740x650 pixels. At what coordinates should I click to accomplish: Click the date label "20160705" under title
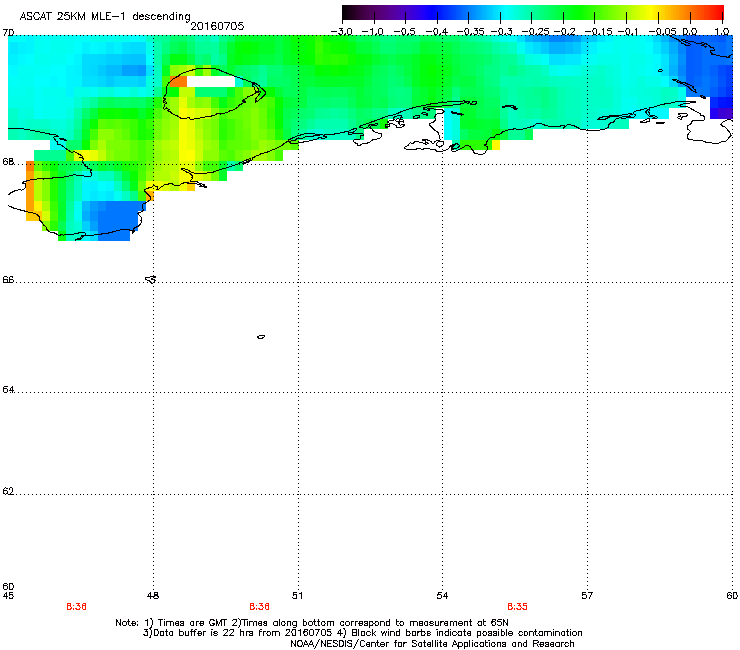point(217,26)
